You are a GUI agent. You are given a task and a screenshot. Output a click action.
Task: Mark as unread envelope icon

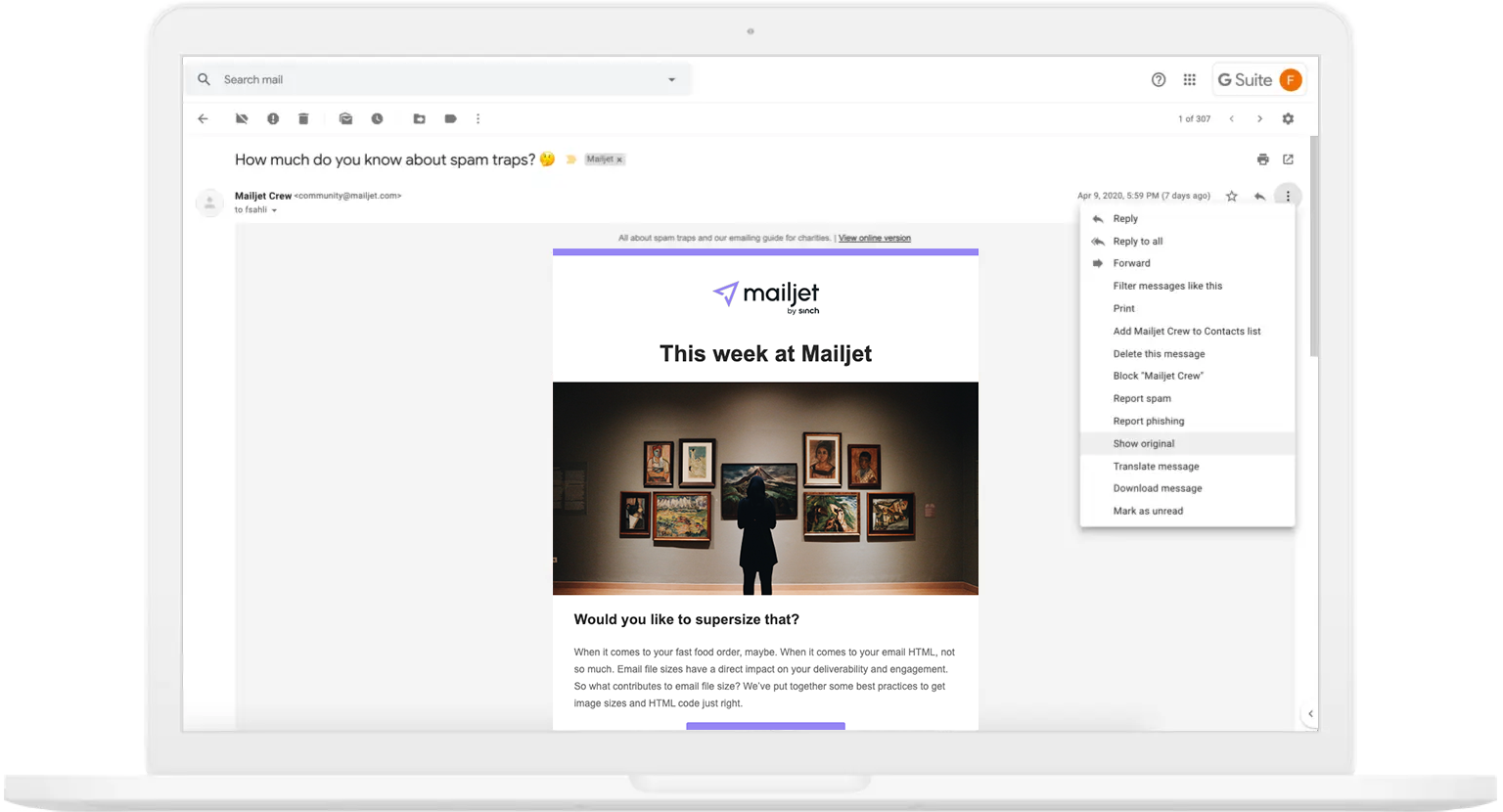pos(345,118)
